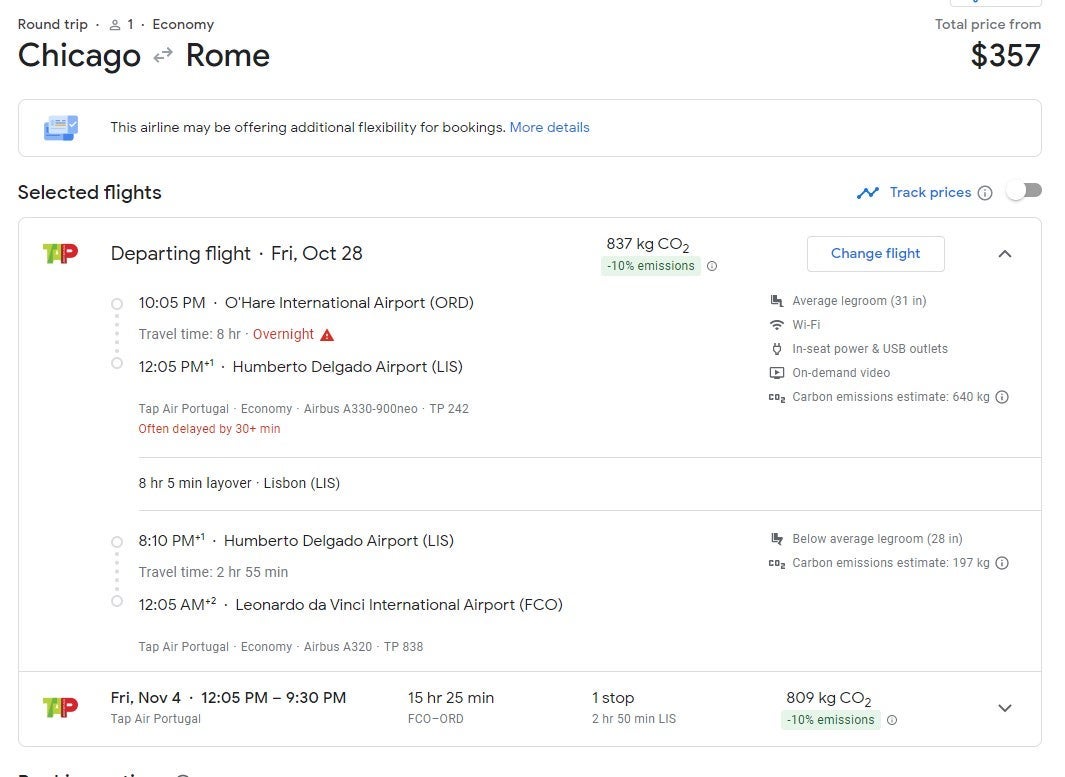1065x777 pixels.
Task: Click info icon beside return flight emissions
Action: point(892,720)
